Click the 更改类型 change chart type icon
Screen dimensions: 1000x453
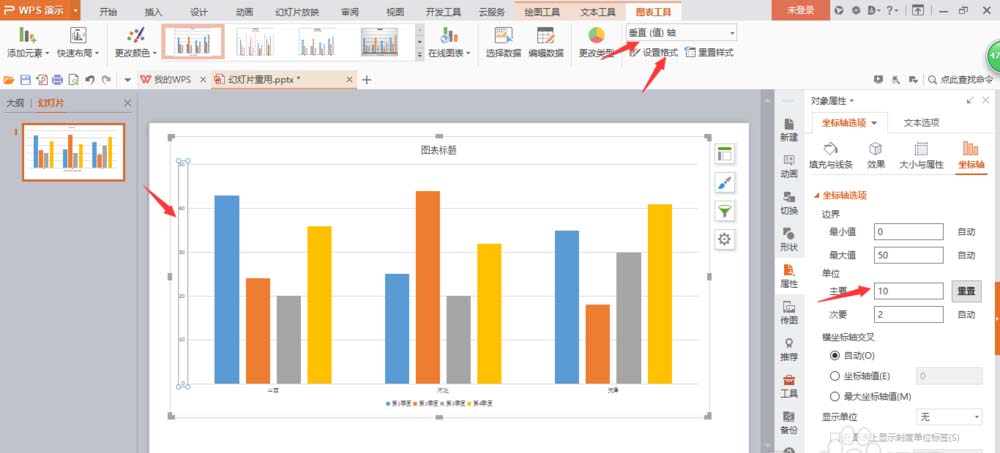click(x=596, y=36)
